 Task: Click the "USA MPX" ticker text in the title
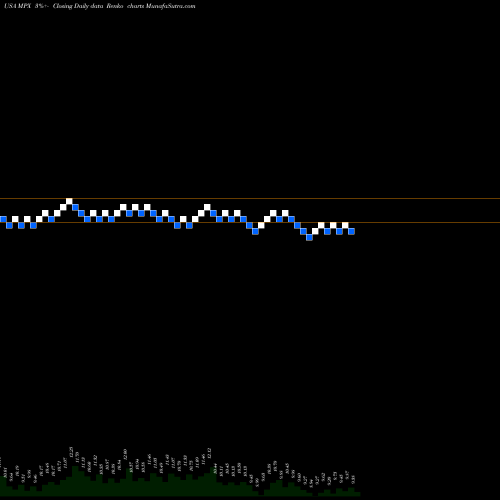click(x=17, y=6)
